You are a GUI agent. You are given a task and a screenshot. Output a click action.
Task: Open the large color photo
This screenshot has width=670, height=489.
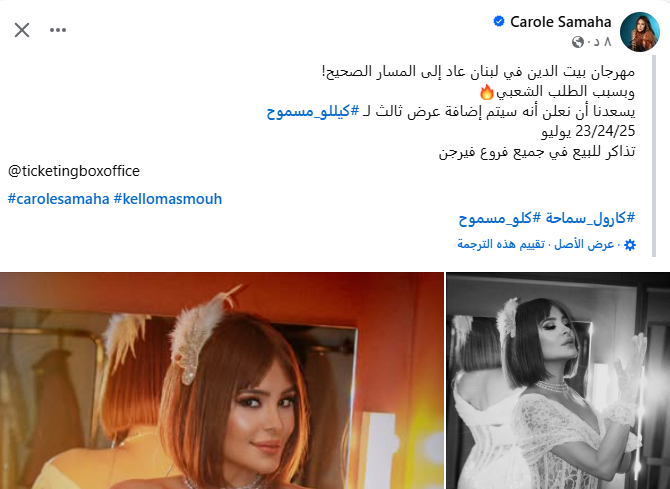coord(222,380)
